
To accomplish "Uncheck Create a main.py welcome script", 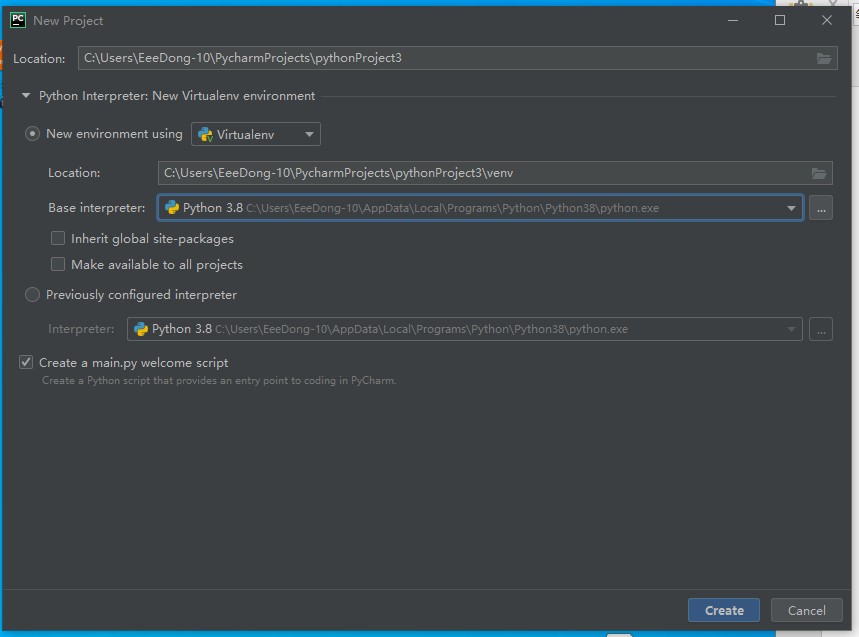I will (x=26, y=363).
